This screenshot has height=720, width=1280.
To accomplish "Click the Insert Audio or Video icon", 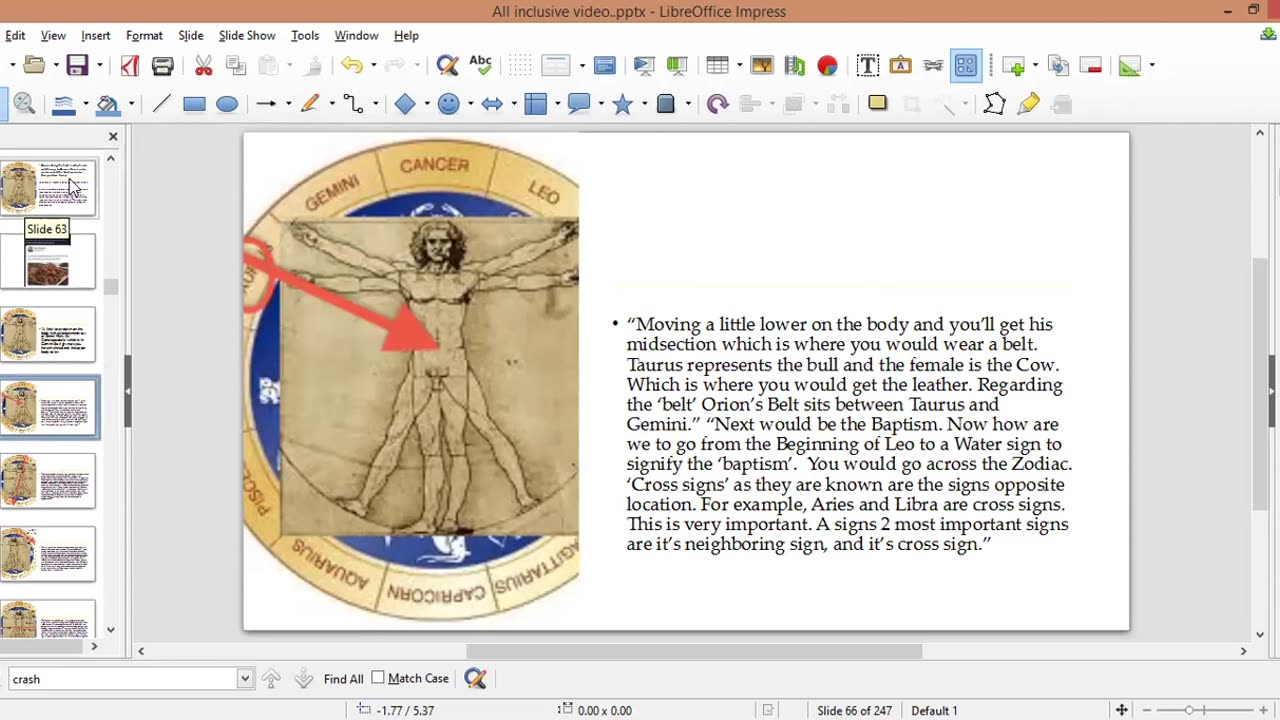I will pyautogui.click(x=795, y=66).
